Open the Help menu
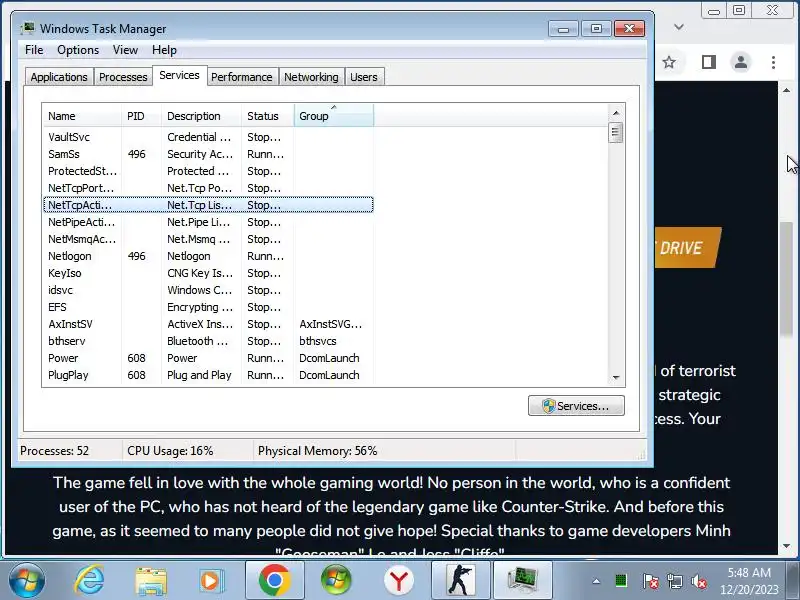800x600 pixels. (x=164, y=50)
